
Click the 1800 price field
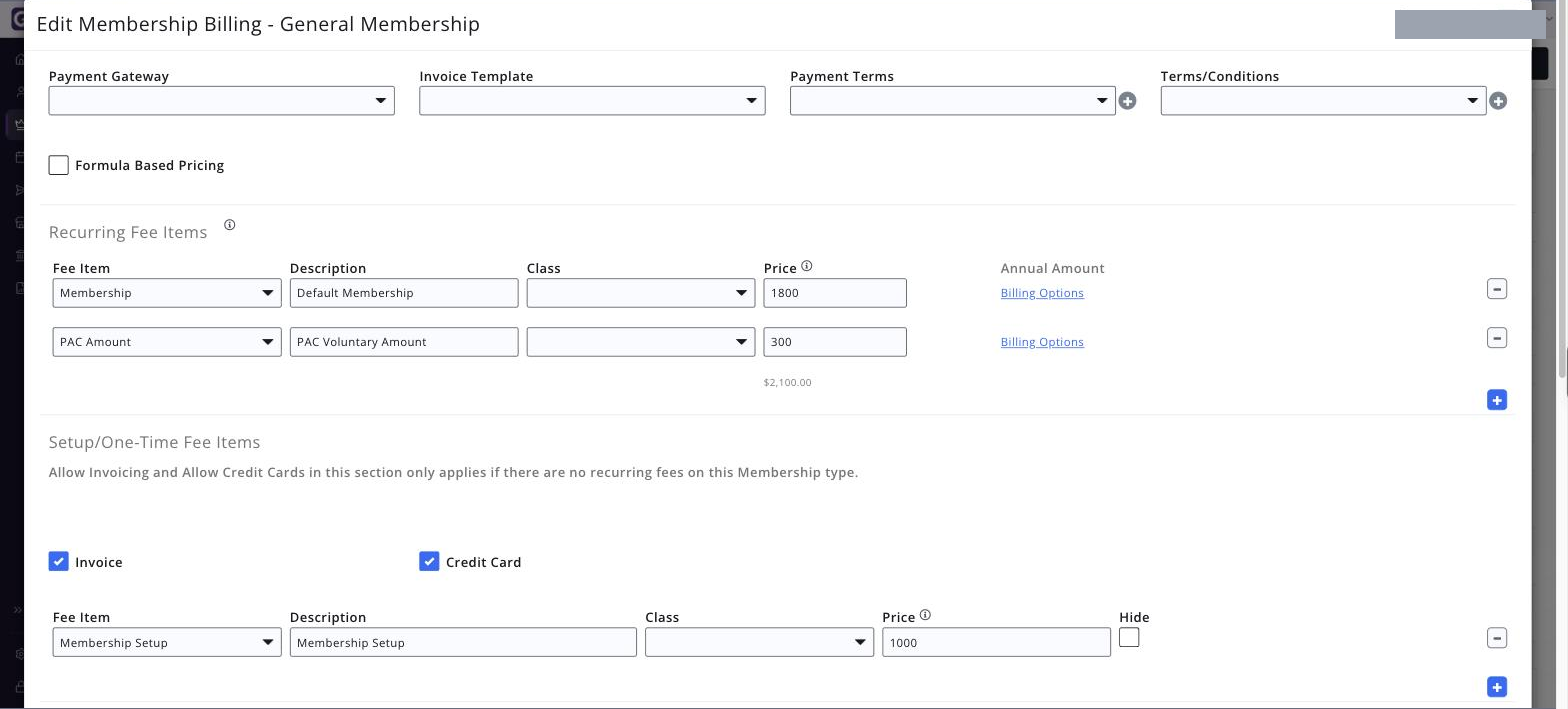(835, 293)
